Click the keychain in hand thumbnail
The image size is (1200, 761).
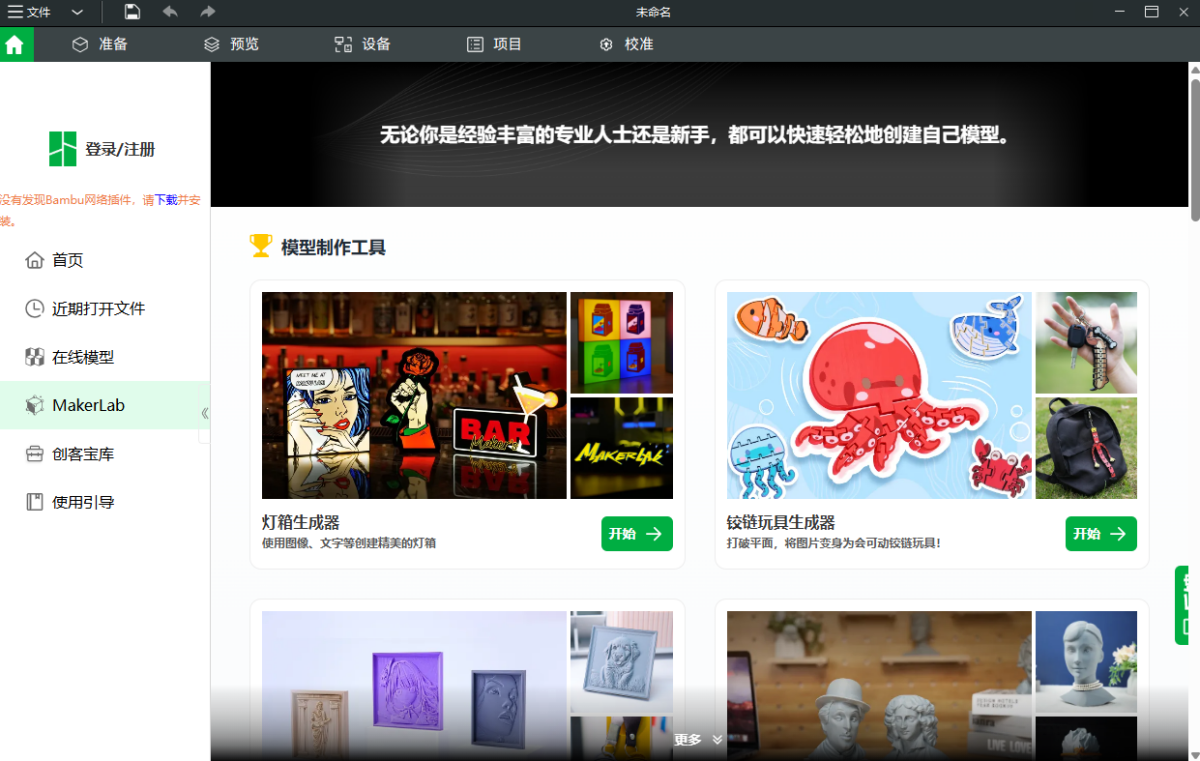pos(1086,343)
